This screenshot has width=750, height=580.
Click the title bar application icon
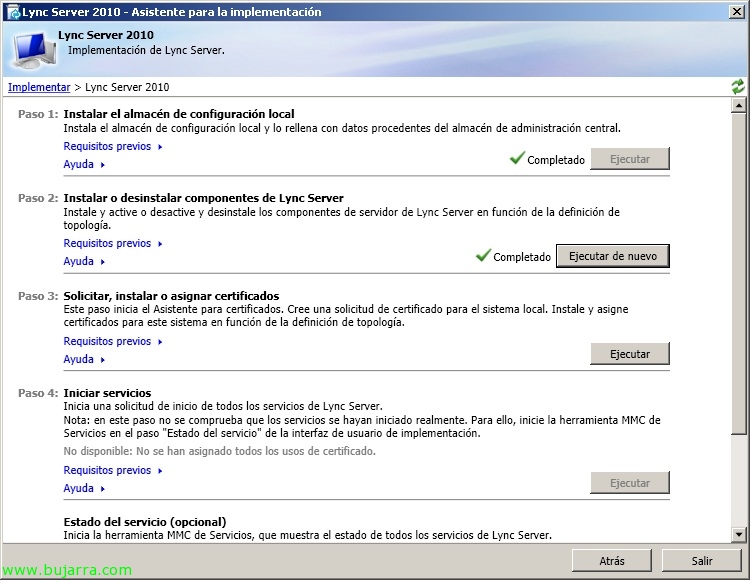[x=13, y=12]
